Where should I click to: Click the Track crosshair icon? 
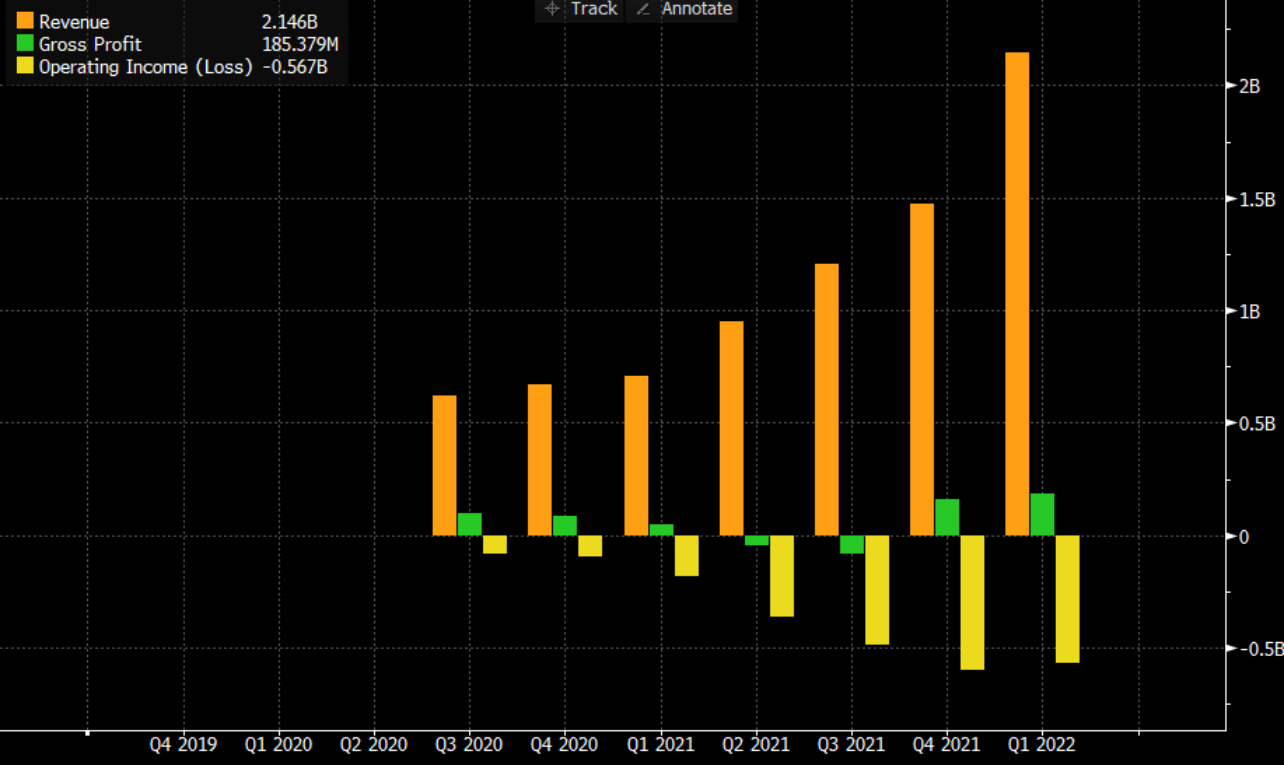point(551,9)
